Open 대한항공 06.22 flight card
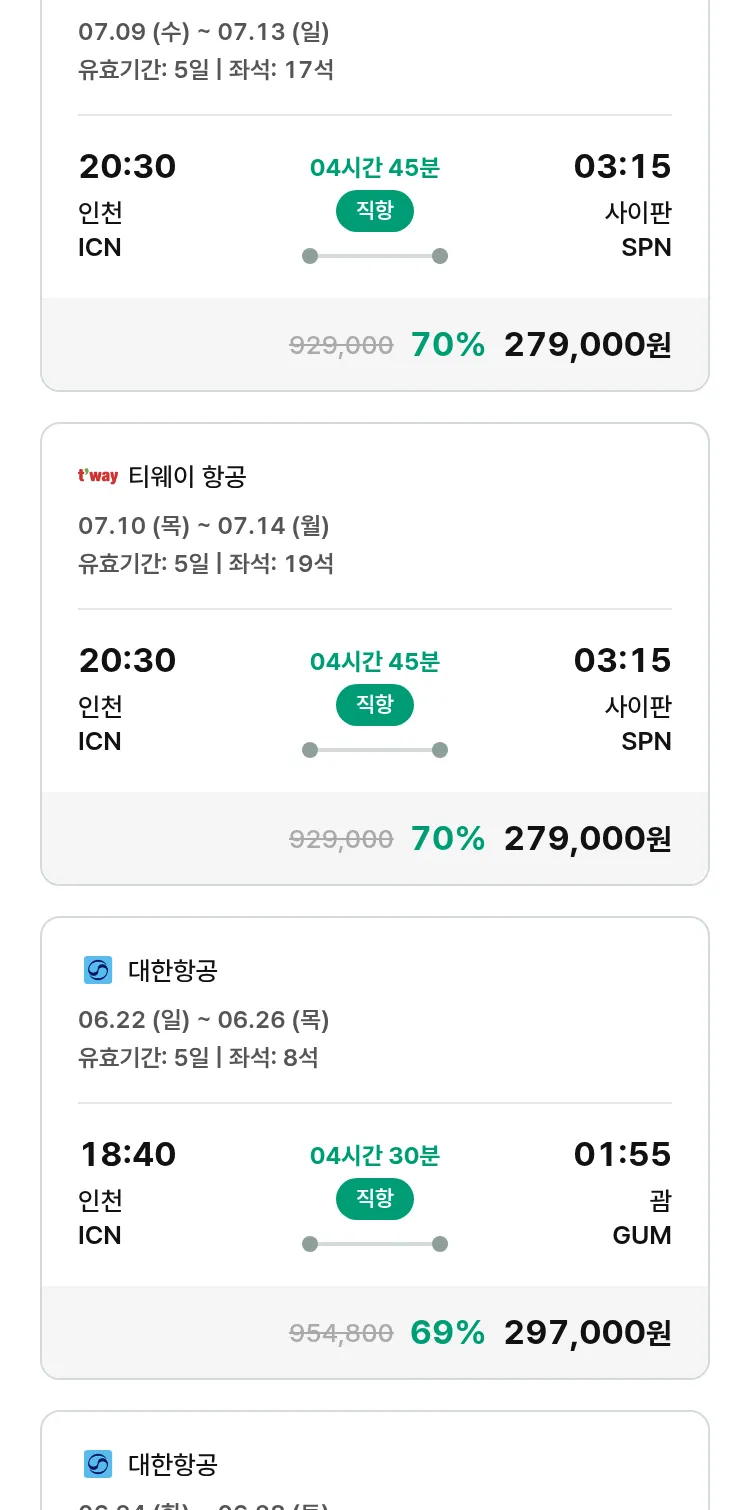Viewport: 750px width, 1510px height. click(x=375, y=1148)
